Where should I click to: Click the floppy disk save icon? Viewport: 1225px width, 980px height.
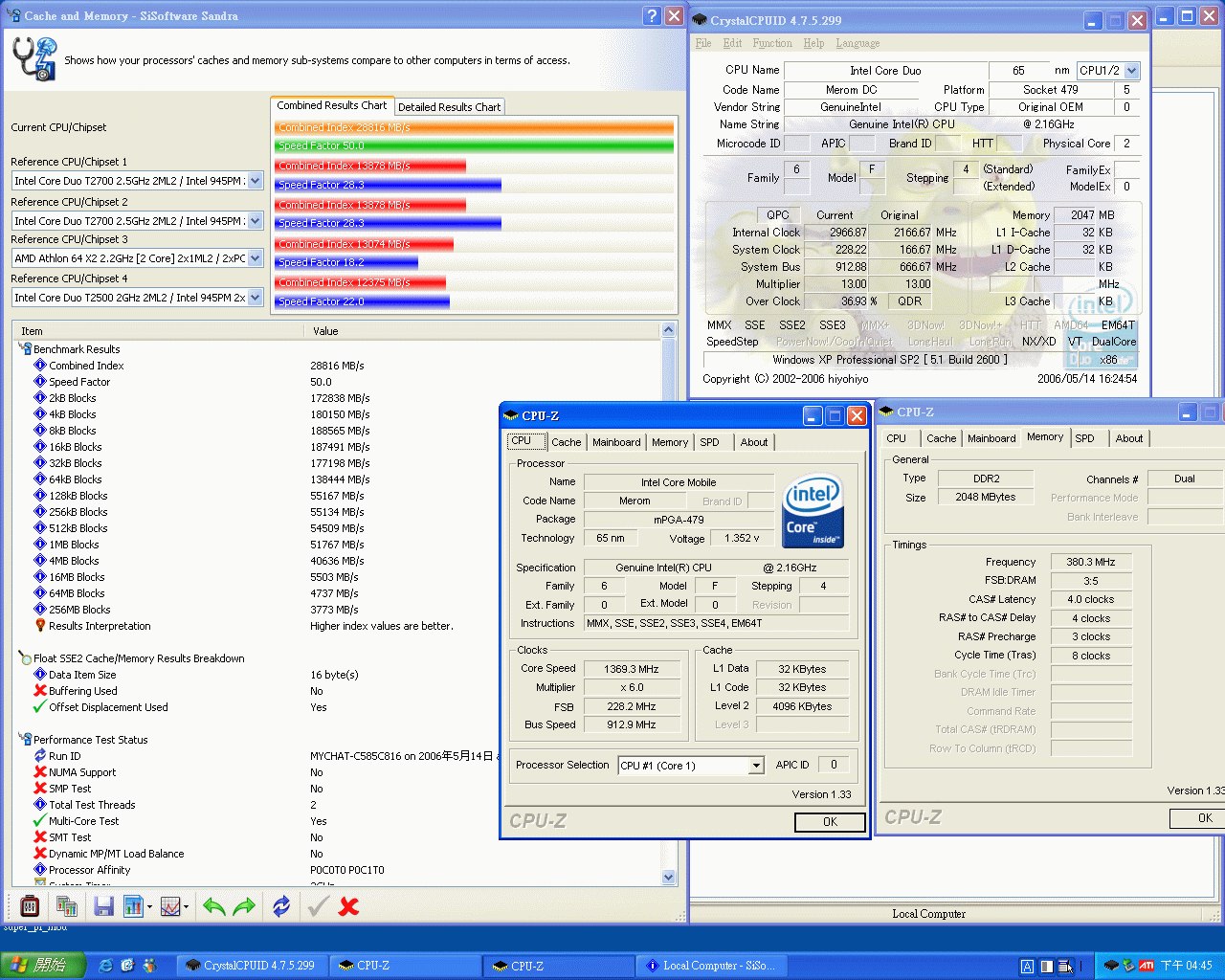click(104, 905)
